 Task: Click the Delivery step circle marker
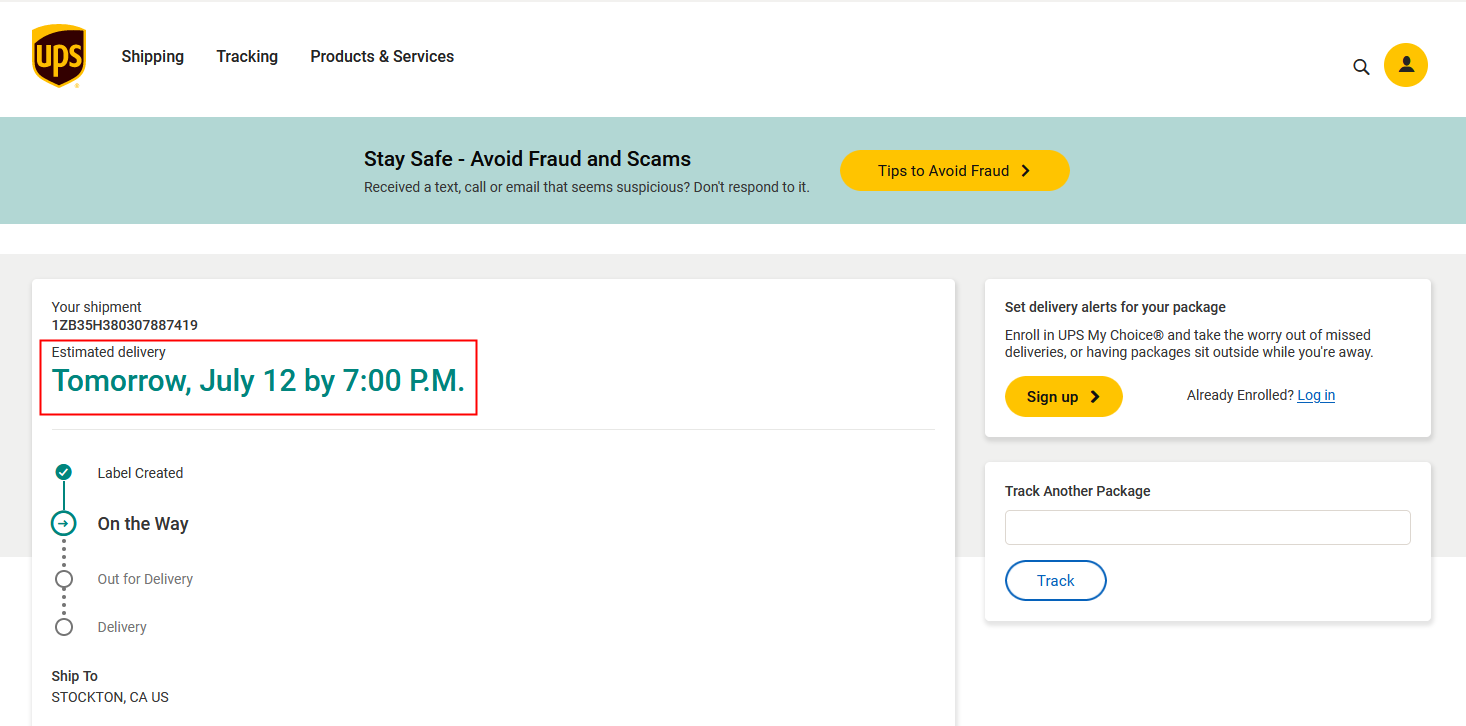pyautogui.click(x=64, y=627)
